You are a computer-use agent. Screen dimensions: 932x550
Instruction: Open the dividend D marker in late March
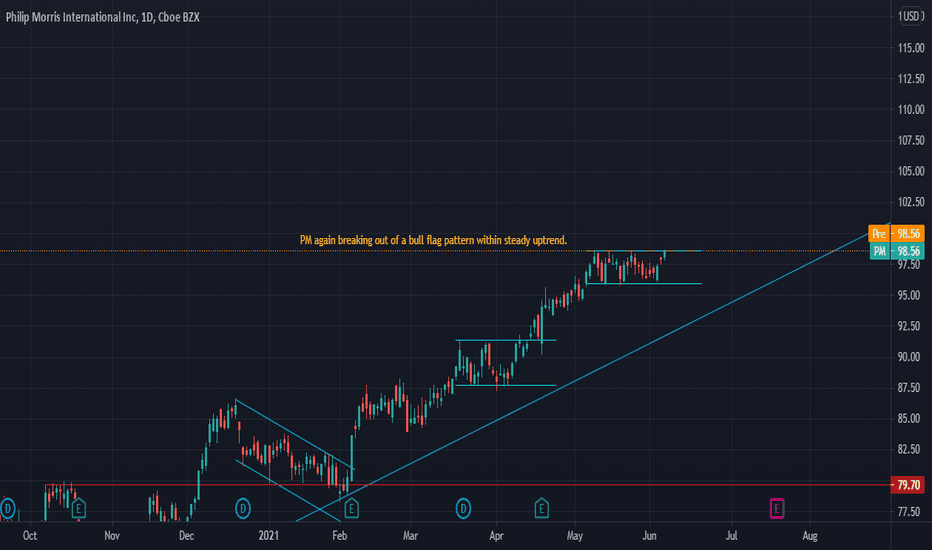click(x=463, y=508)
